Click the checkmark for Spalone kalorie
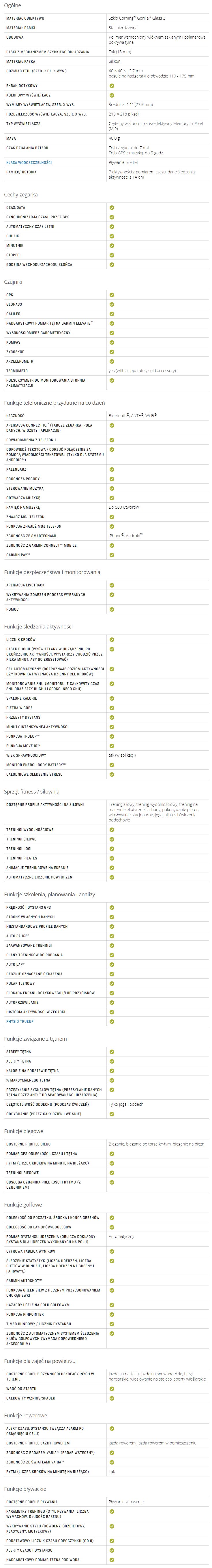212x1568 pixels. pos(112,698)
